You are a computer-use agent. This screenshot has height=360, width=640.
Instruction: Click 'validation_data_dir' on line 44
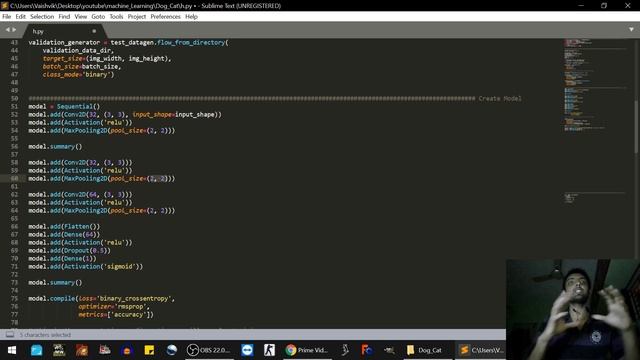[77, 51]
